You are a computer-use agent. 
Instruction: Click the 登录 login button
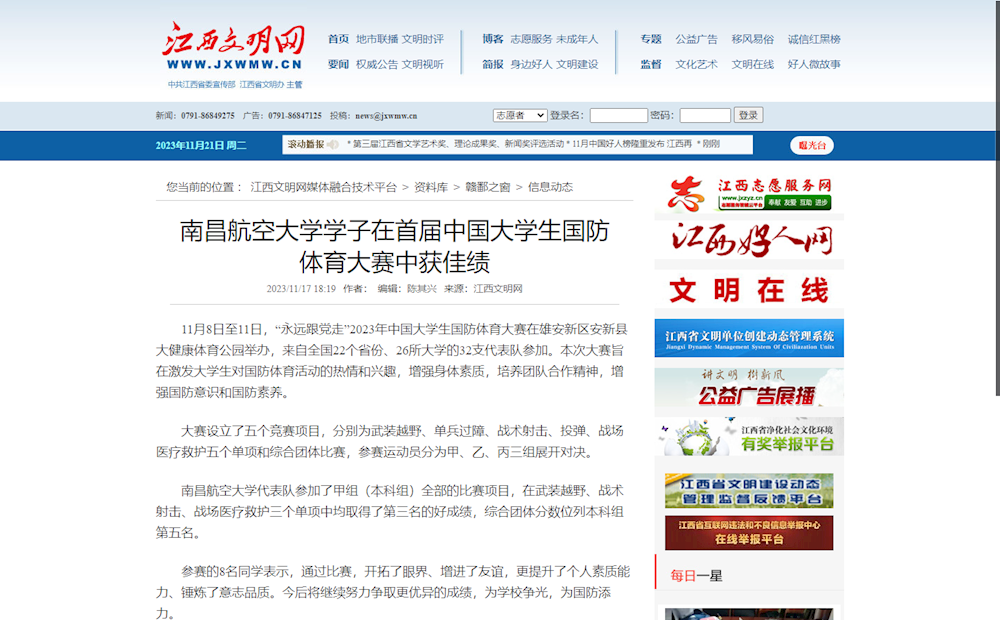[x=748, y=115]
